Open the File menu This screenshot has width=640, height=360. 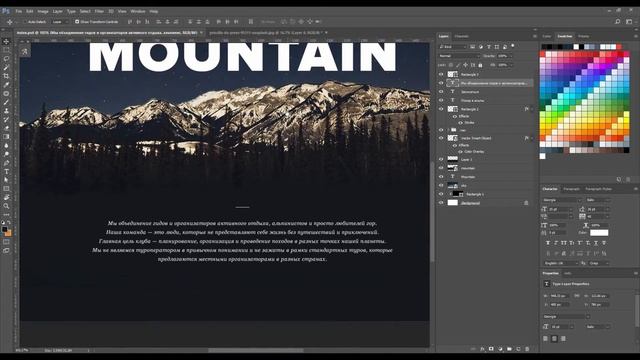point(19,11)
